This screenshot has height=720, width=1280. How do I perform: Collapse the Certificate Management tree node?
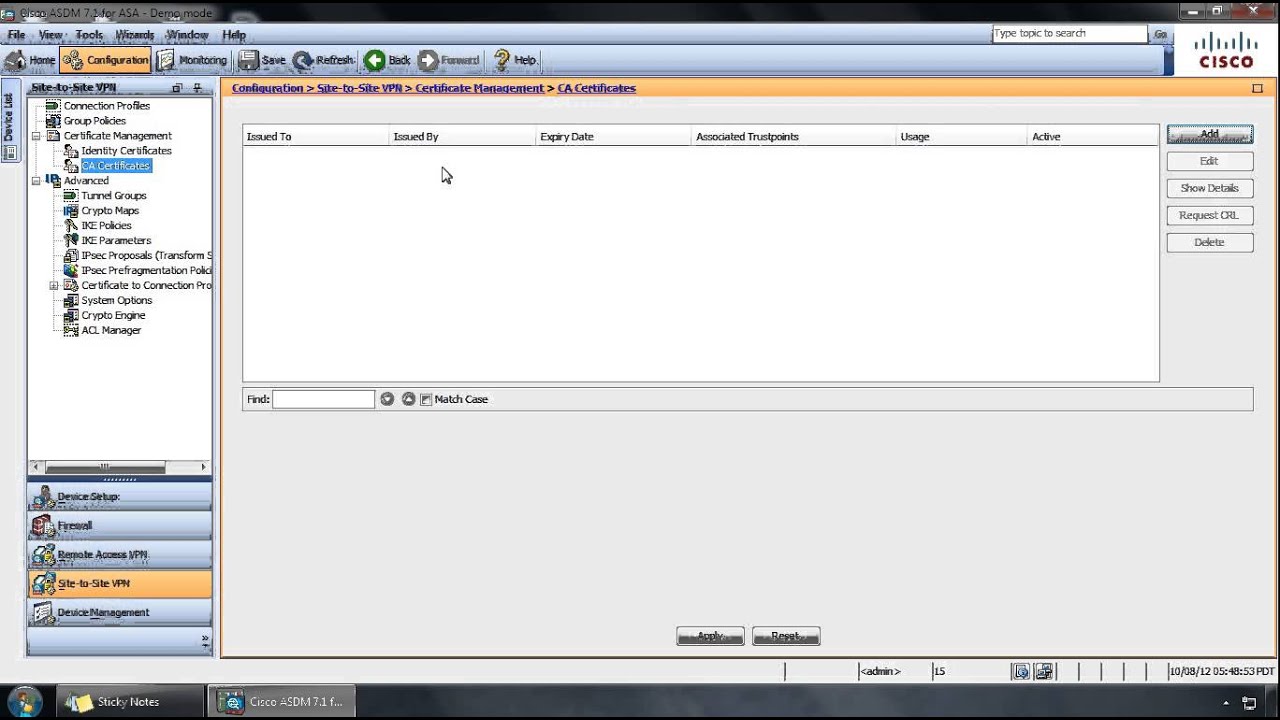[36, 136]
